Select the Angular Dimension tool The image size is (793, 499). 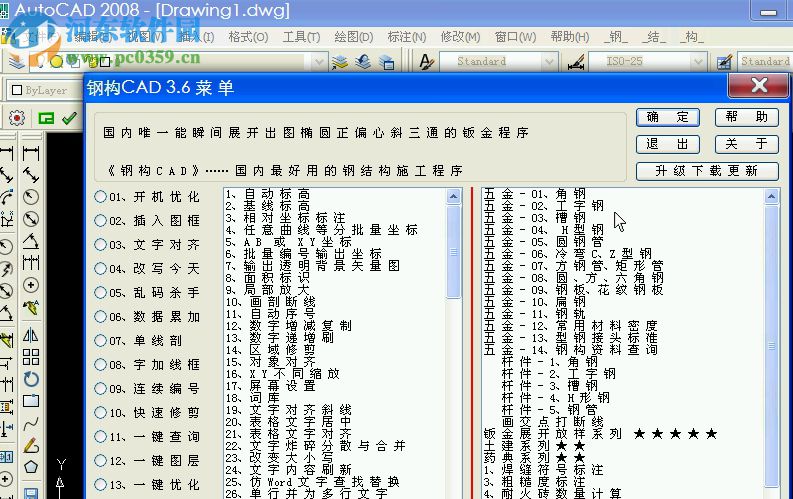tap(31, 241)
